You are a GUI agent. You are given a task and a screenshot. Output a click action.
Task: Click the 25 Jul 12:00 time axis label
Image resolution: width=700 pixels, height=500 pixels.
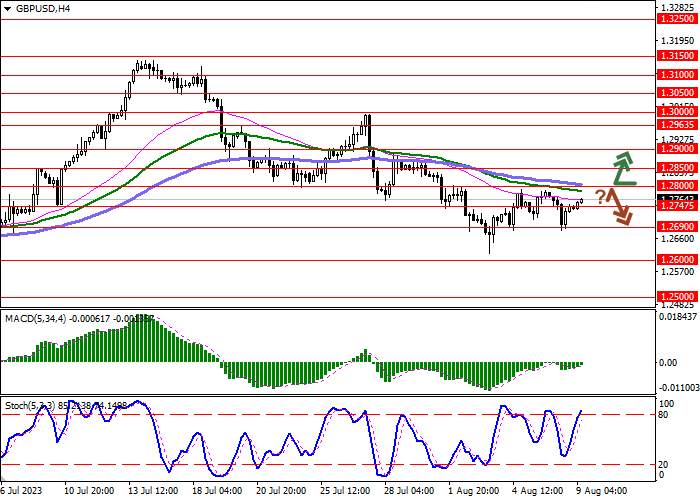pyautogui.click(x=347, y=491)
